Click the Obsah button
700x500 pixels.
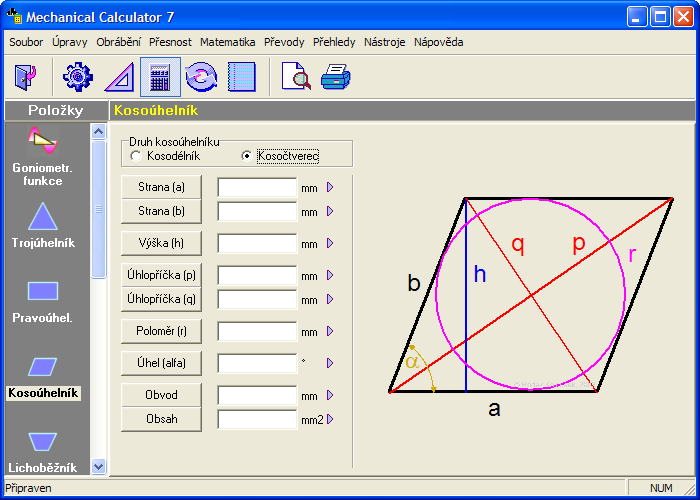tap(161, 419)
